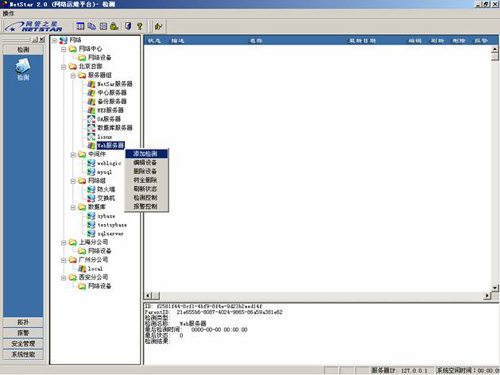Image resolution: width=500 pixels, height=375 pixels.
Task: Collapse the 数据库 tree node
Action: click(x=73, y=207)
